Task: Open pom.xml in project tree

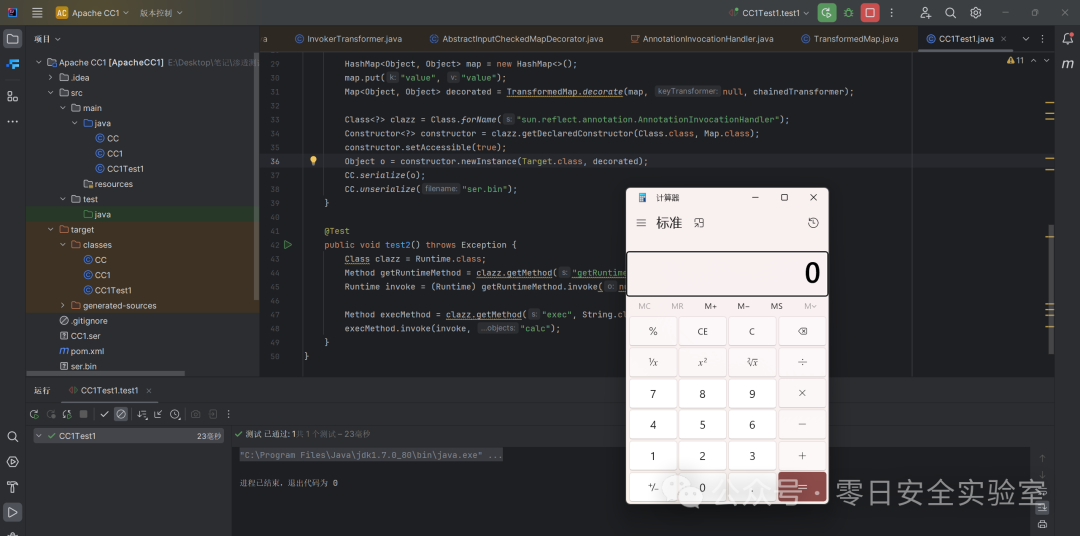Action: pos(81,351)
